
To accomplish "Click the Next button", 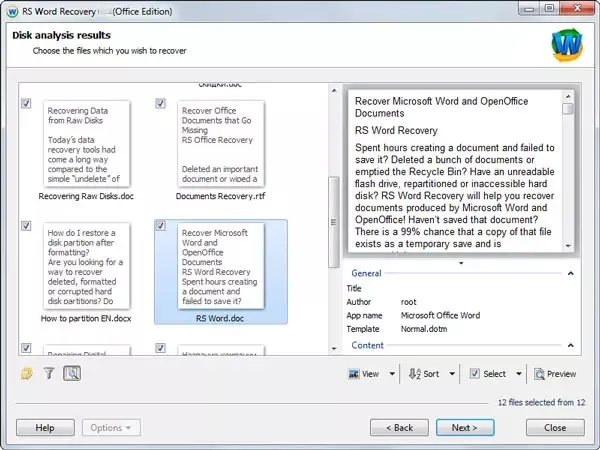I will (x=465, y=427).
